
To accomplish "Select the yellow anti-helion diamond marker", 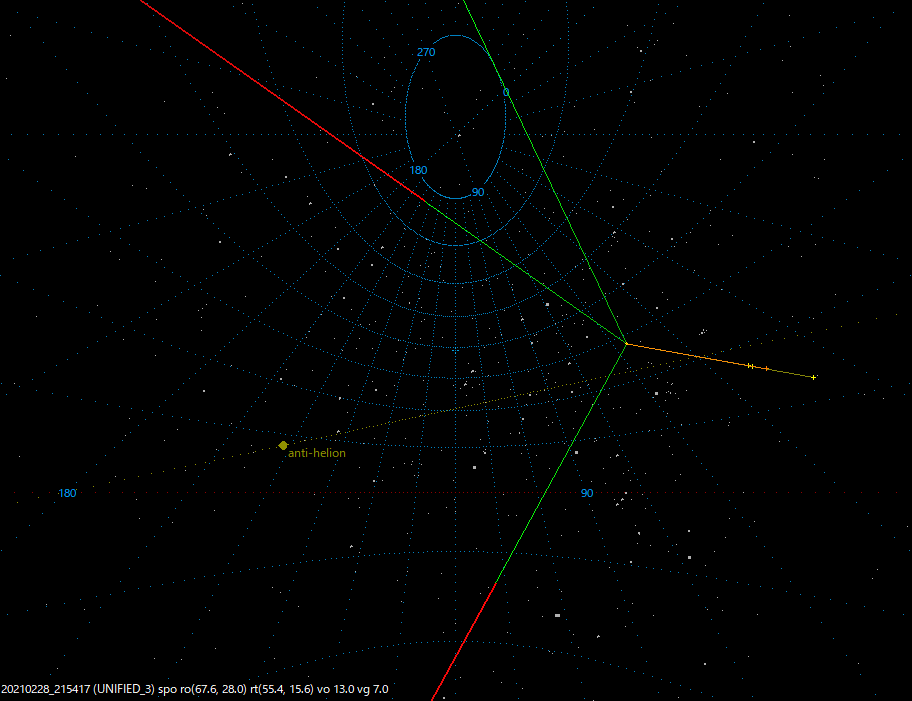I will click(x=283, y=443).
